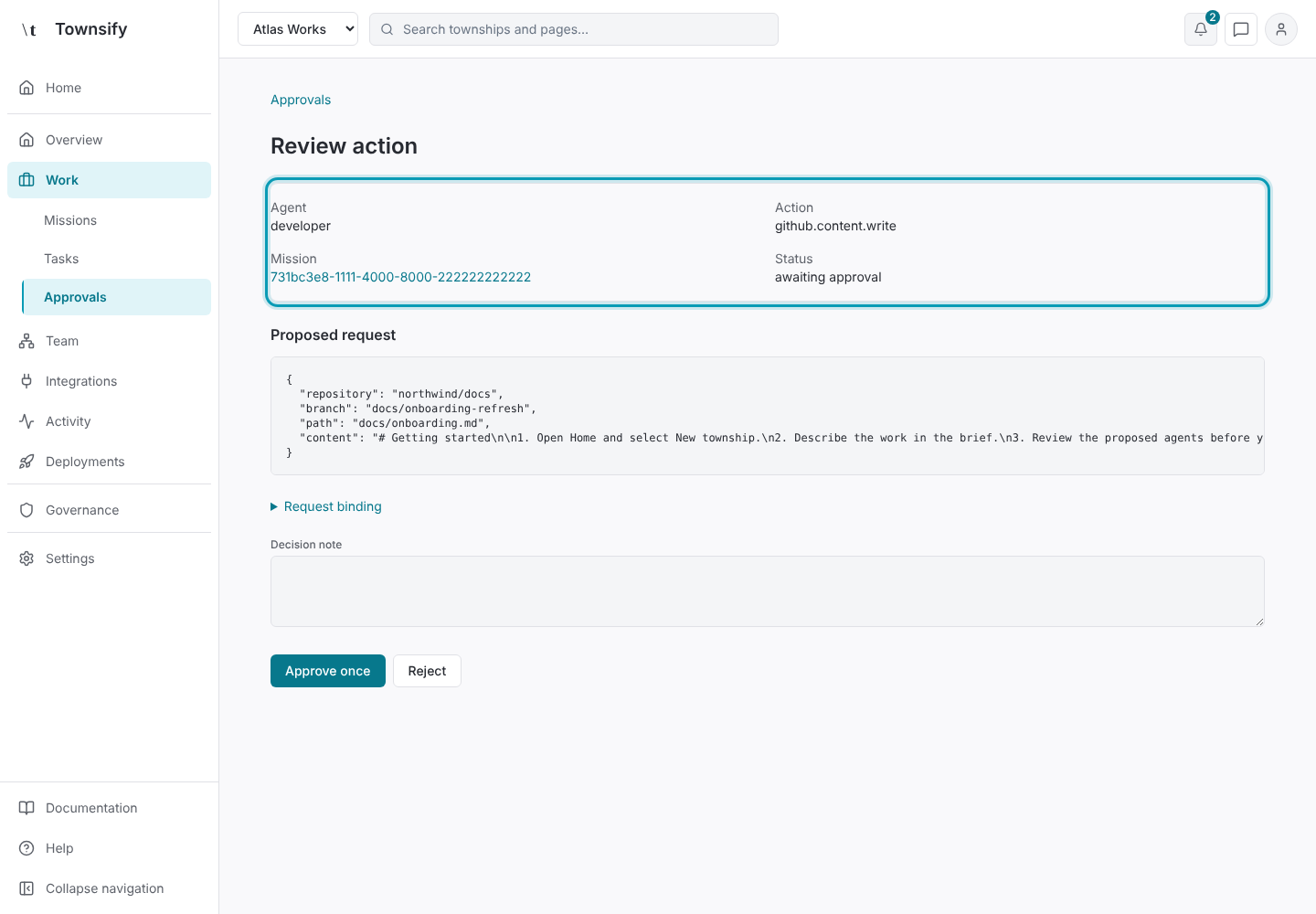1316x914 pixels.
Task: Click the Approve once button
Action: pyautogui.click(x=328, y=671)
